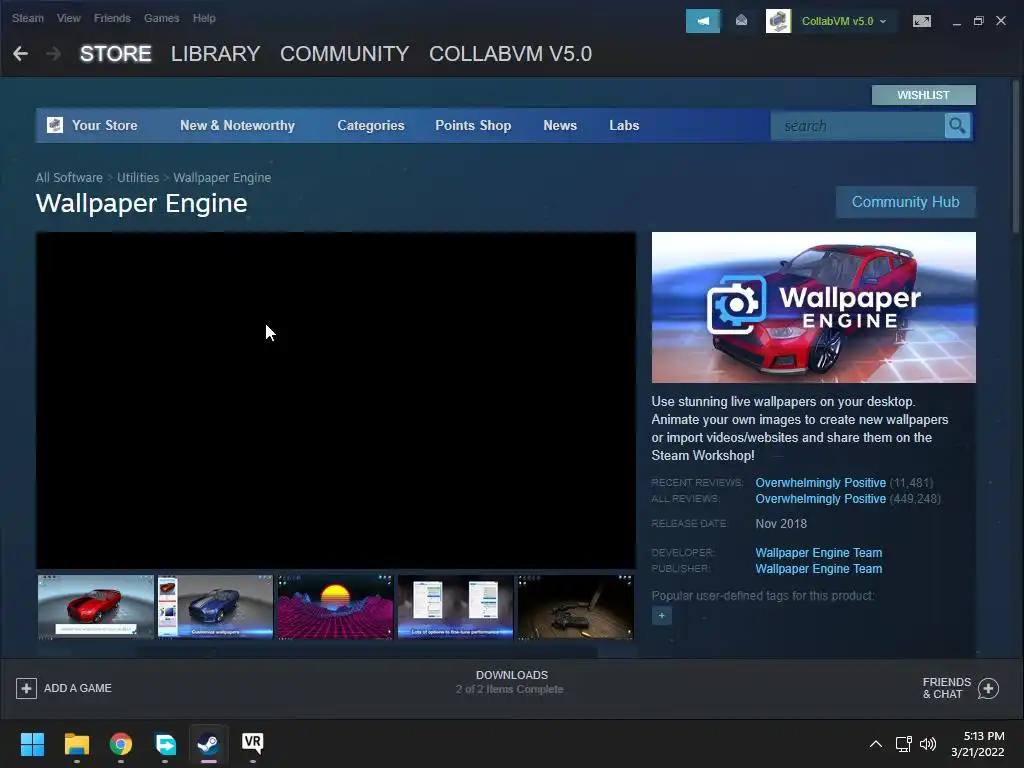The width and height of the screenshot is (1024, 768).
Task: Open all reviews Overwhelmingly Positive link
Action: coord(820,499)
